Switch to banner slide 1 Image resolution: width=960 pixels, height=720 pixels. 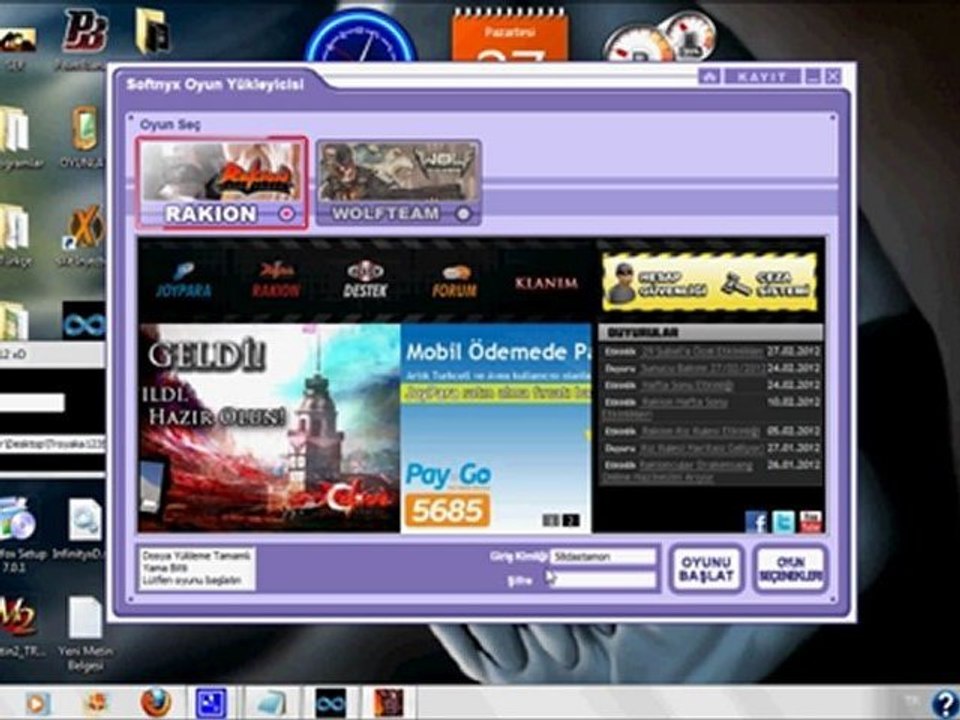(551, 520)
